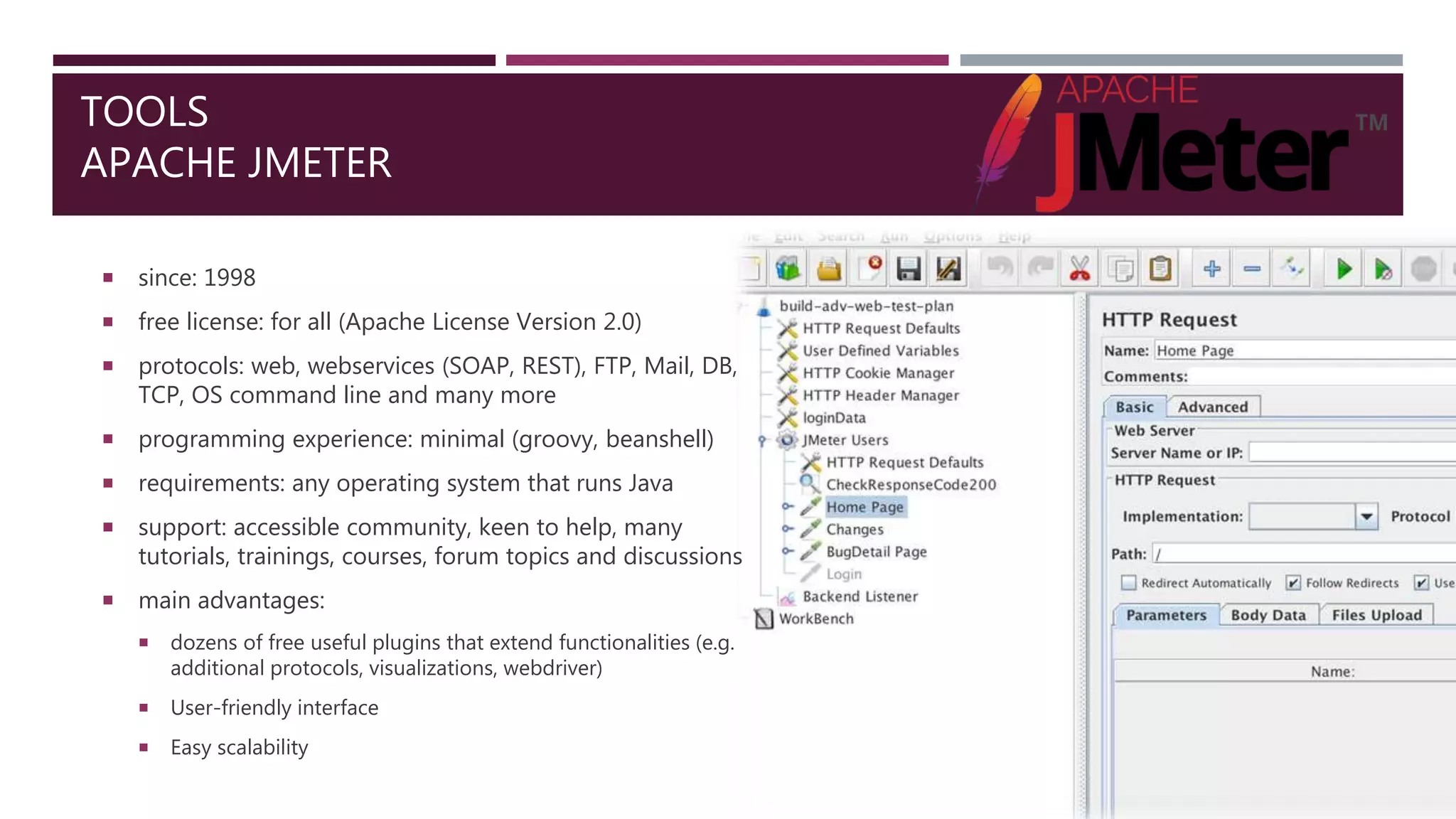
Task: Collapse all nodes with minus icon
Action: tap(1252, 269)
